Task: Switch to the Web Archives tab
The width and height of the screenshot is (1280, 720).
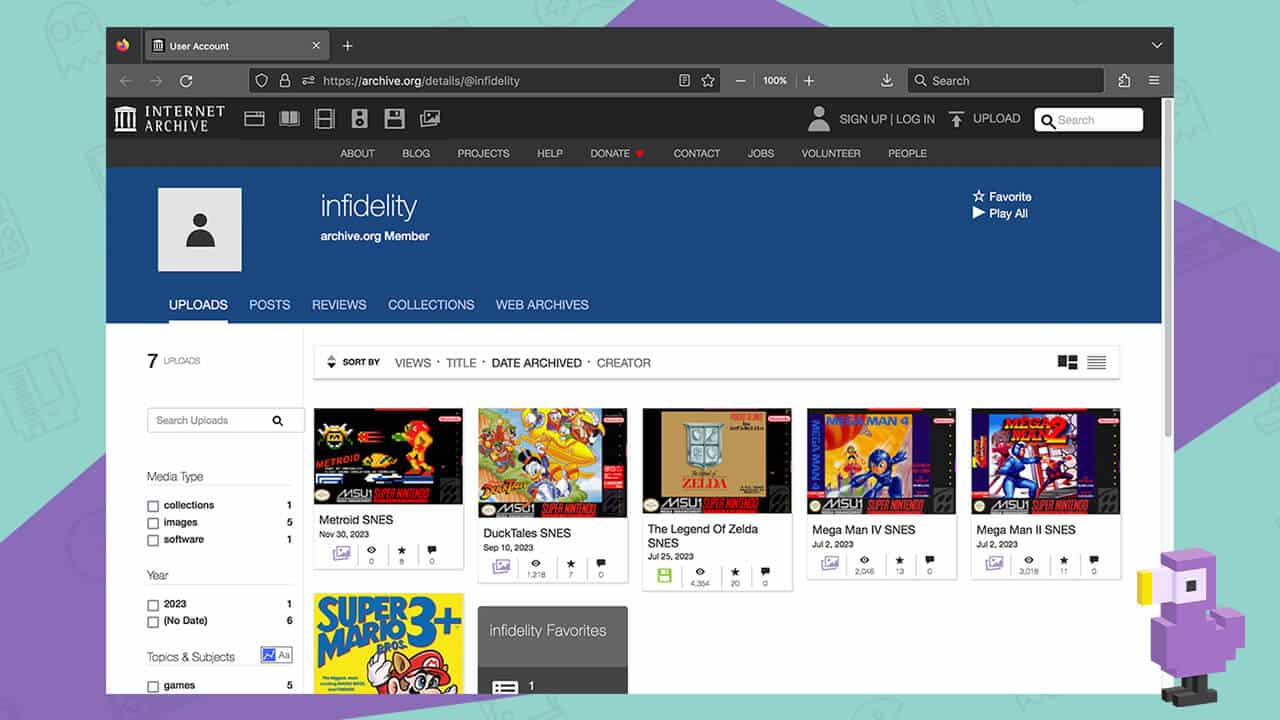Action: [542, 305]
